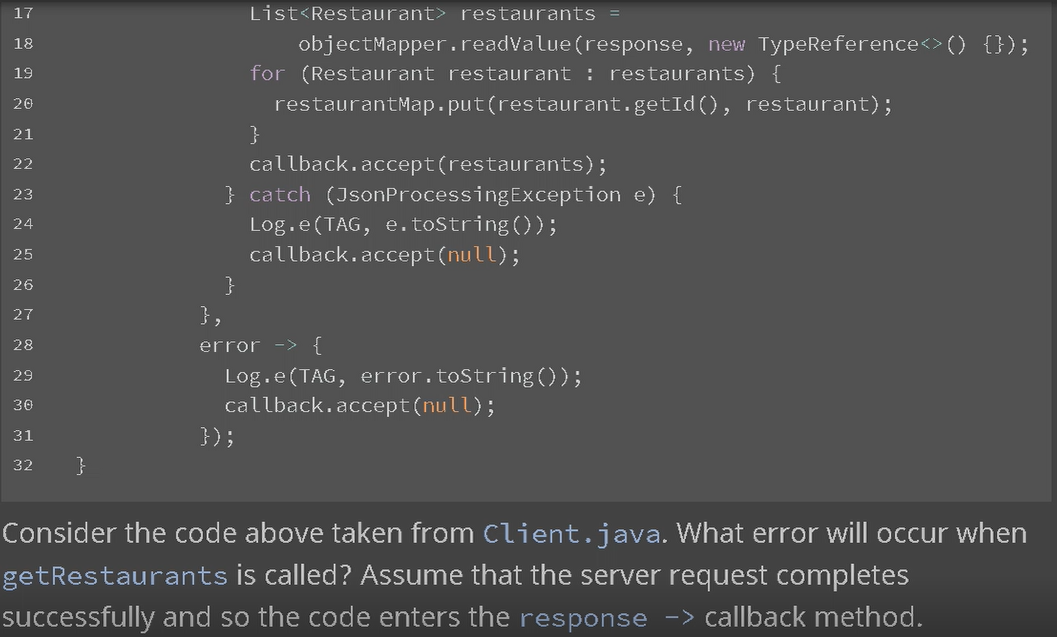Click 'Log.e(TAG, e.toString());' on line 24
The width and height of the screenshot is (1057, 637).
(x=403, y=224)
